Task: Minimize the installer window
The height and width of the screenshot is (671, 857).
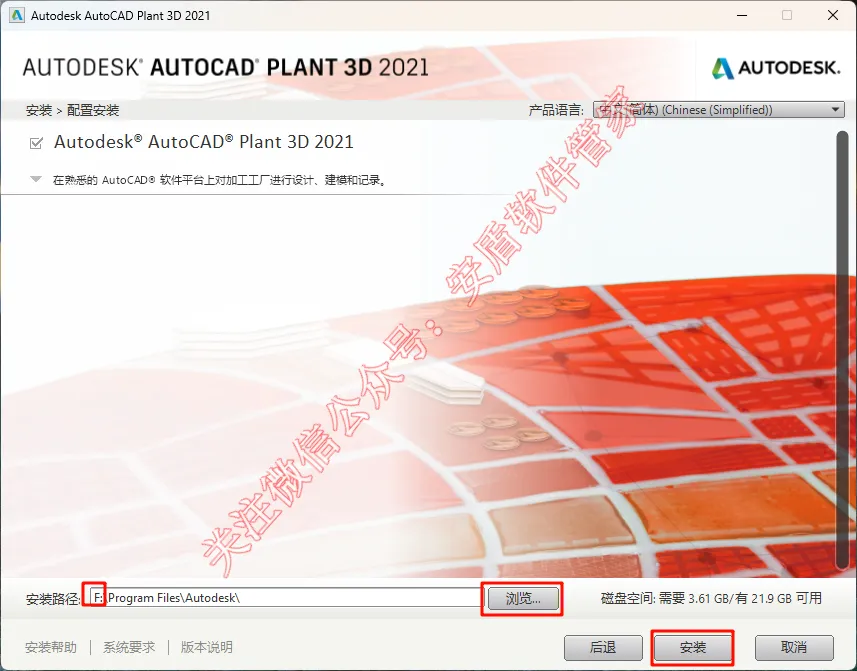Action: click(742, 15)
